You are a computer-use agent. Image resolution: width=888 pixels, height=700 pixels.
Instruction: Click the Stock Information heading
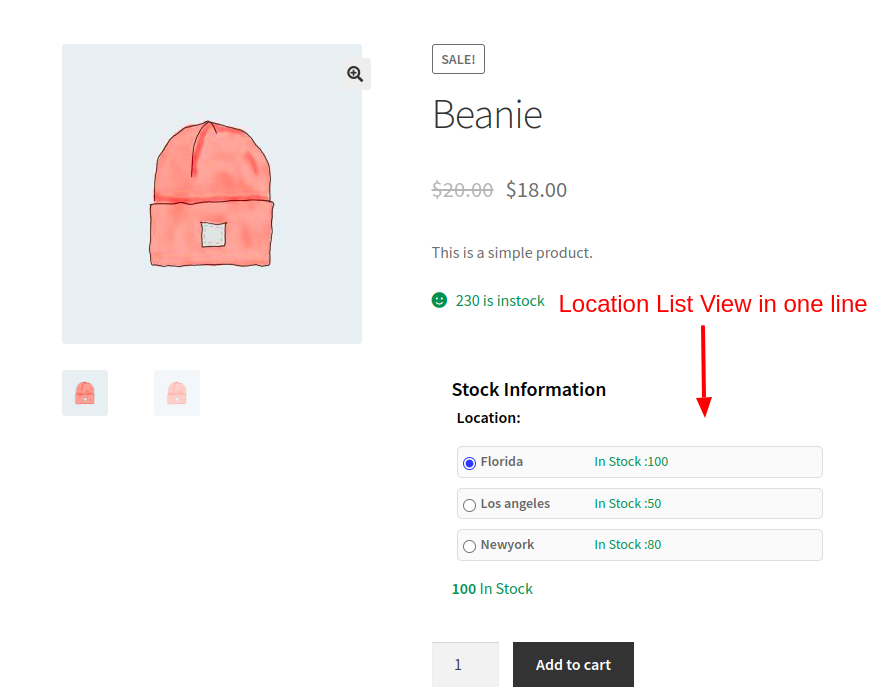[x=528, y=389]
